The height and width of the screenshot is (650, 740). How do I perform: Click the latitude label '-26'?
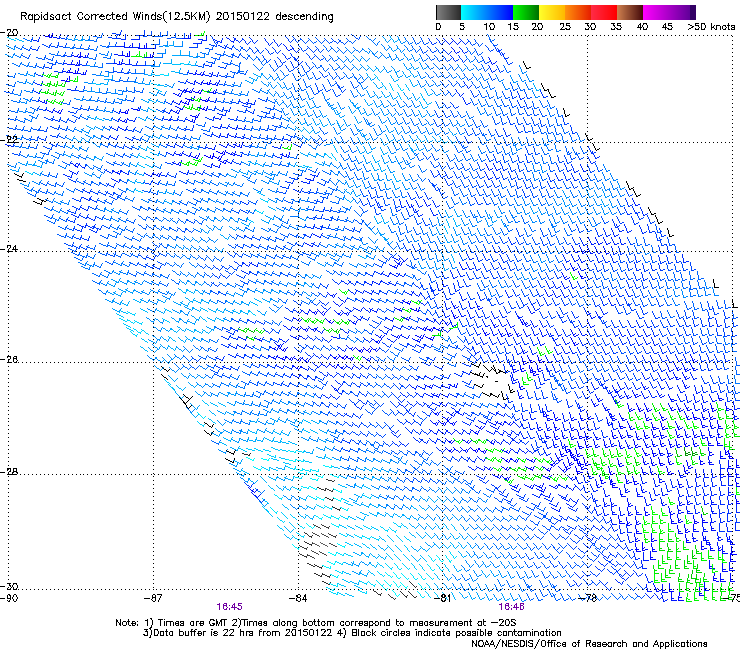pos(9,360)
